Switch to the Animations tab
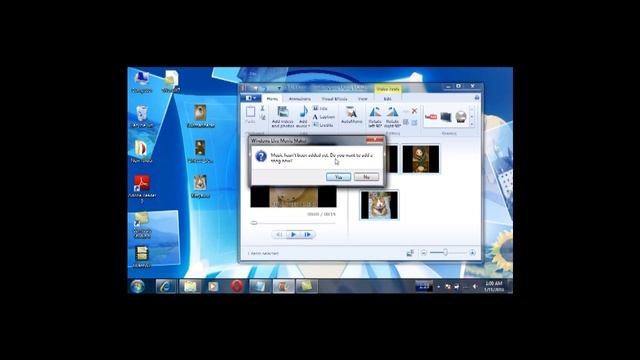 pos(300,99)
